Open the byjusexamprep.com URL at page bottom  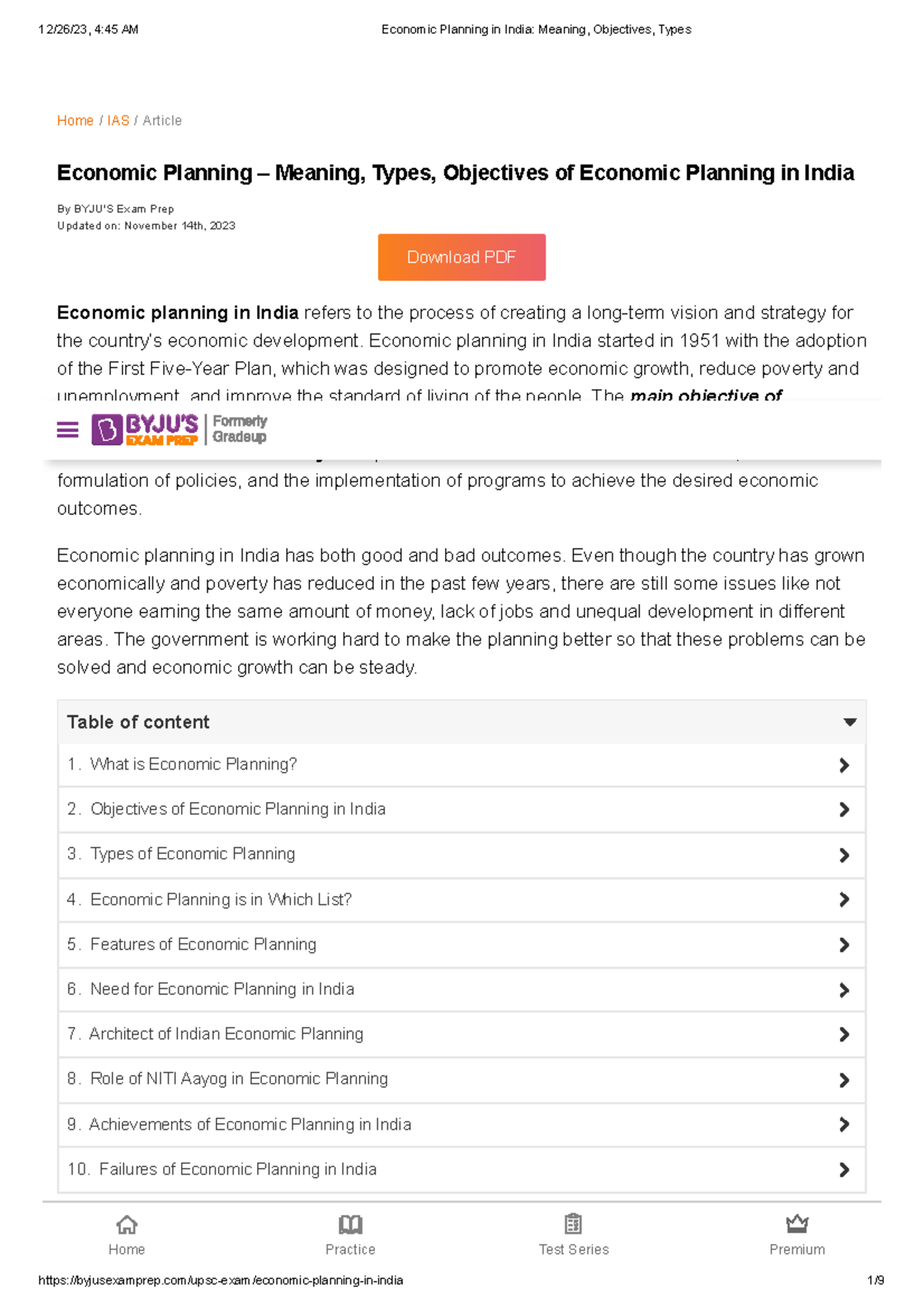(222, 1279)
